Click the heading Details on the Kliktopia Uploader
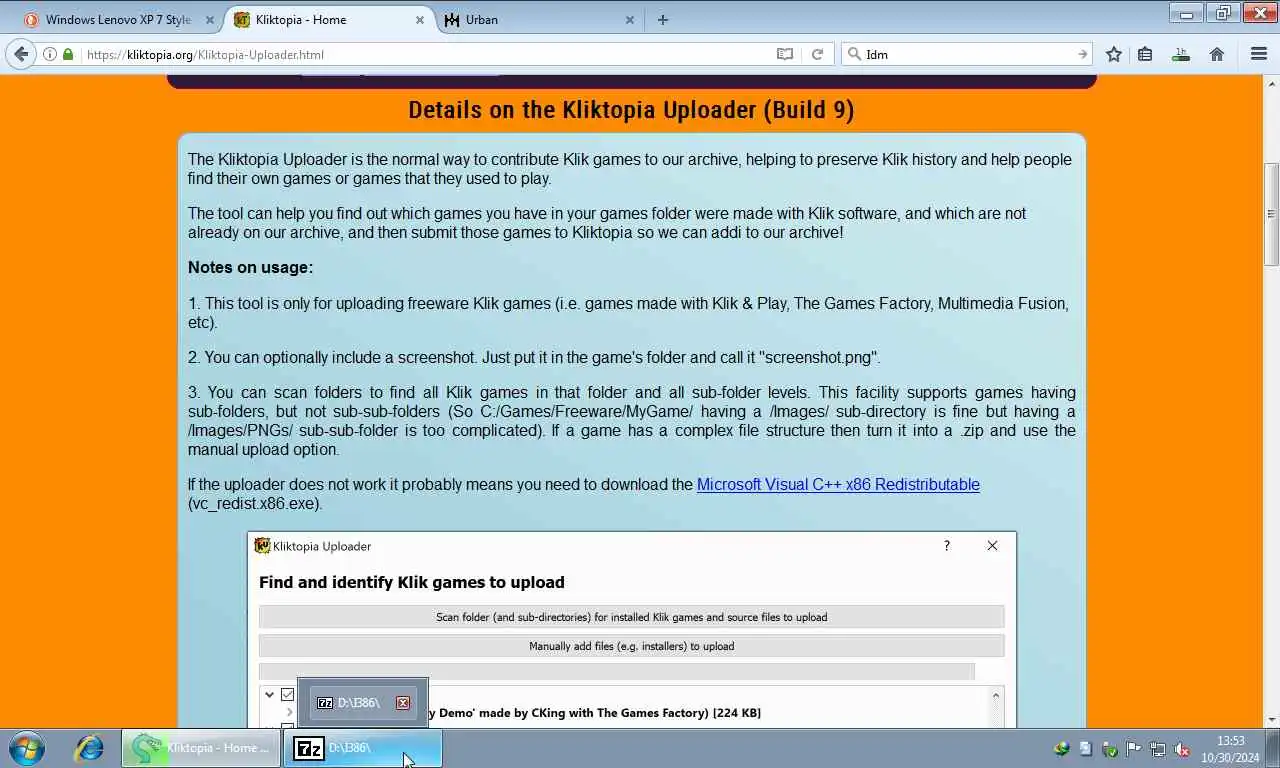 pos(631,110)
